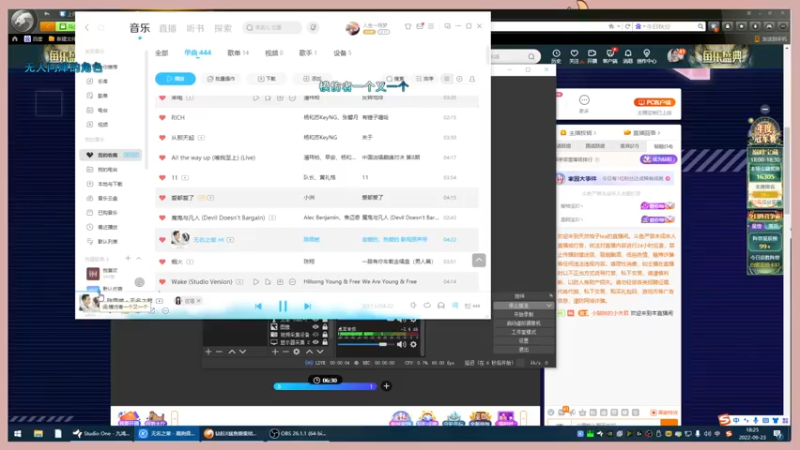Unfavorite 魔鬼与凡人 (Devil Doesn't Bargain)
The image size is (800, 450).
pyautogui.click(x=162, y=218)
